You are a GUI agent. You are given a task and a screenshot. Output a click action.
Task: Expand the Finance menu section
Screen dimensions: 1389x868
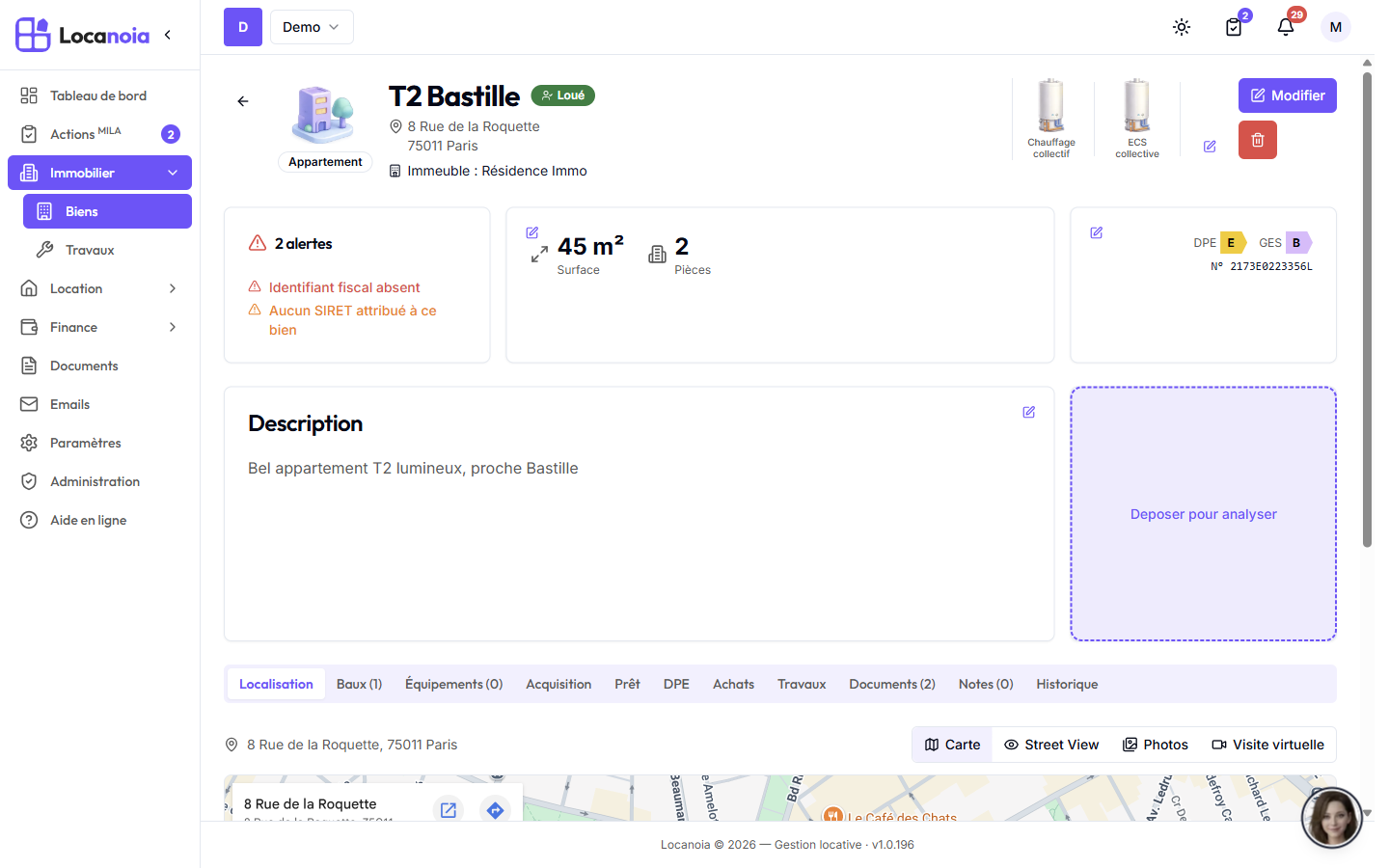173,327
